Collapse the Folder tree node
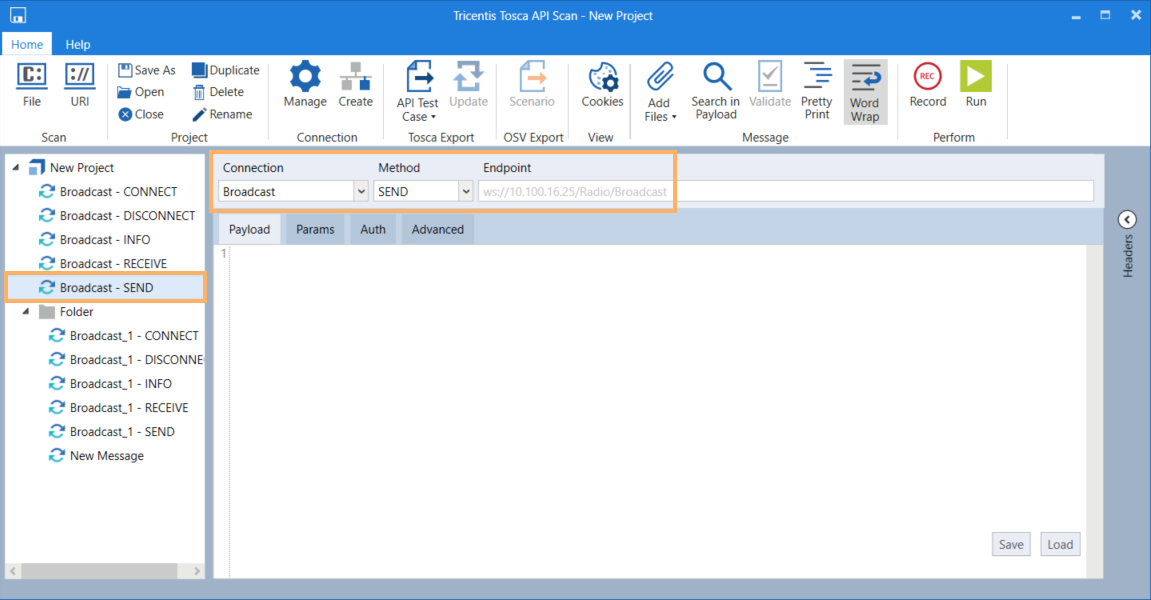Screen dimensions: 1151x600 pyautogui.click(x=26, y=312)
